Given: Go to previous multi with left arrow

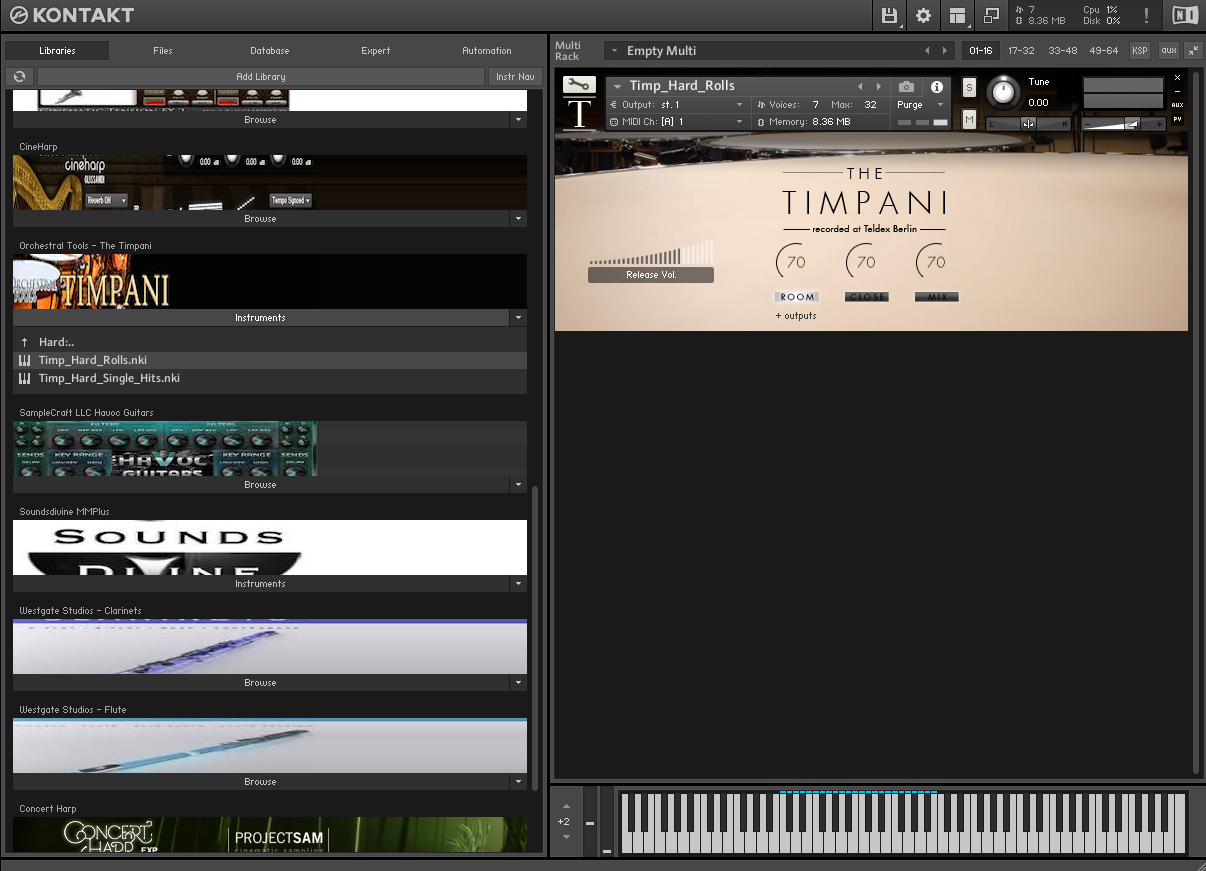Looking at the screenshot, I should 927,50.
